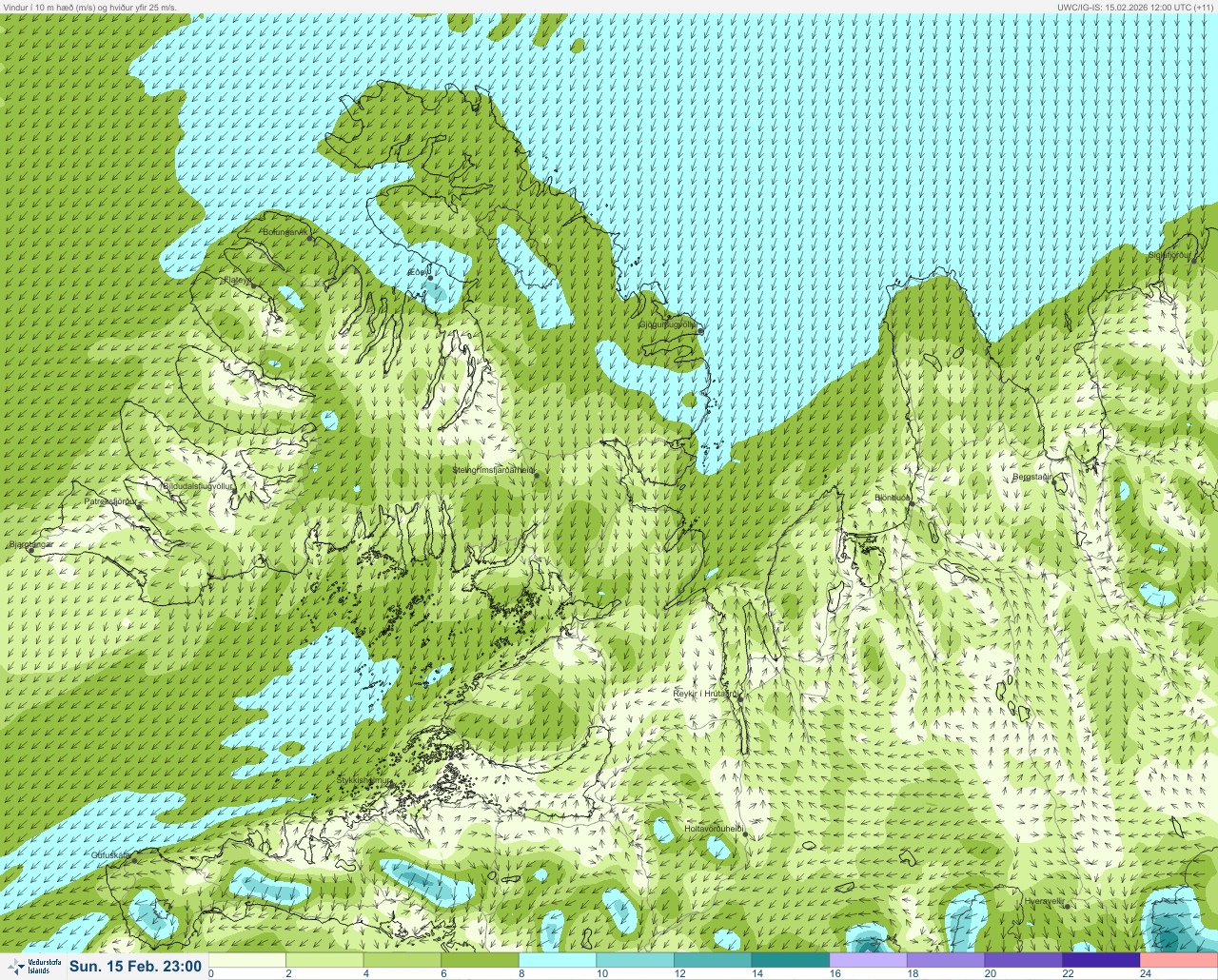Select the 22–24 m/s dark indigo swatch
Screen dimensions: 1218x980
click(1101, 960)
